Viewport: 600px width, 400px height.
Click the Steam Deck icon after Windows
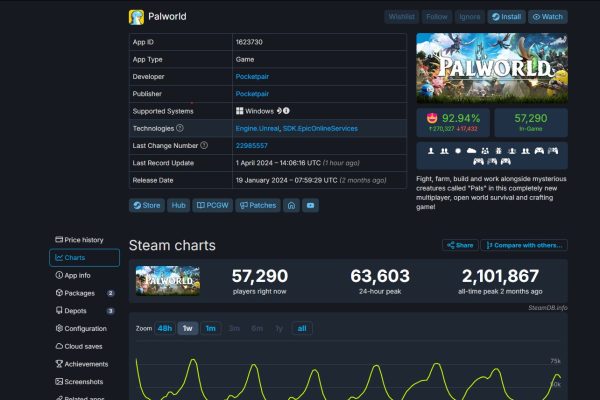tap(279, 111)
